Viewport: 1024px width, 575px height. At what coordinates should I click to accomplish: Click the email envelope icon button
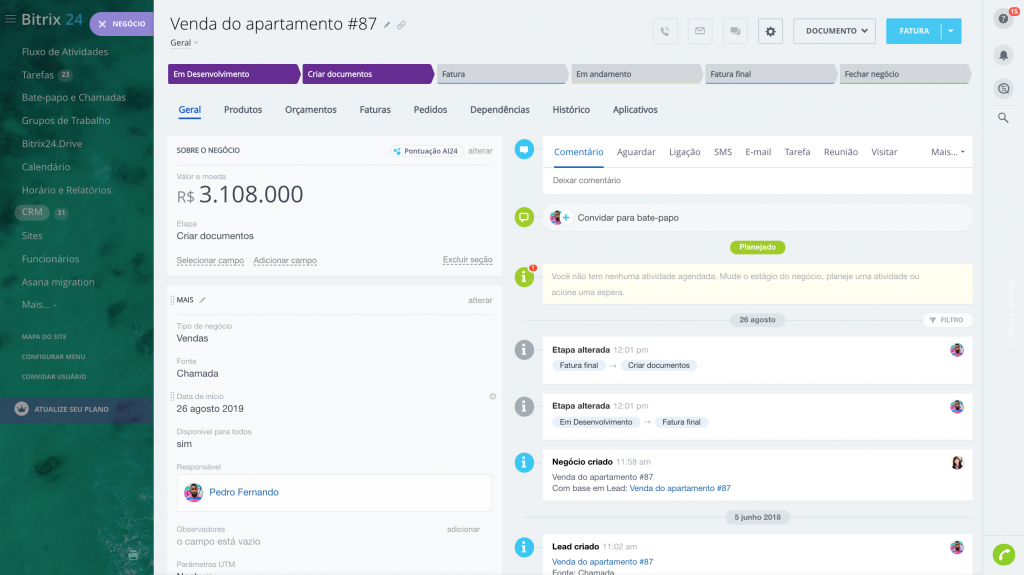(700, 31)
